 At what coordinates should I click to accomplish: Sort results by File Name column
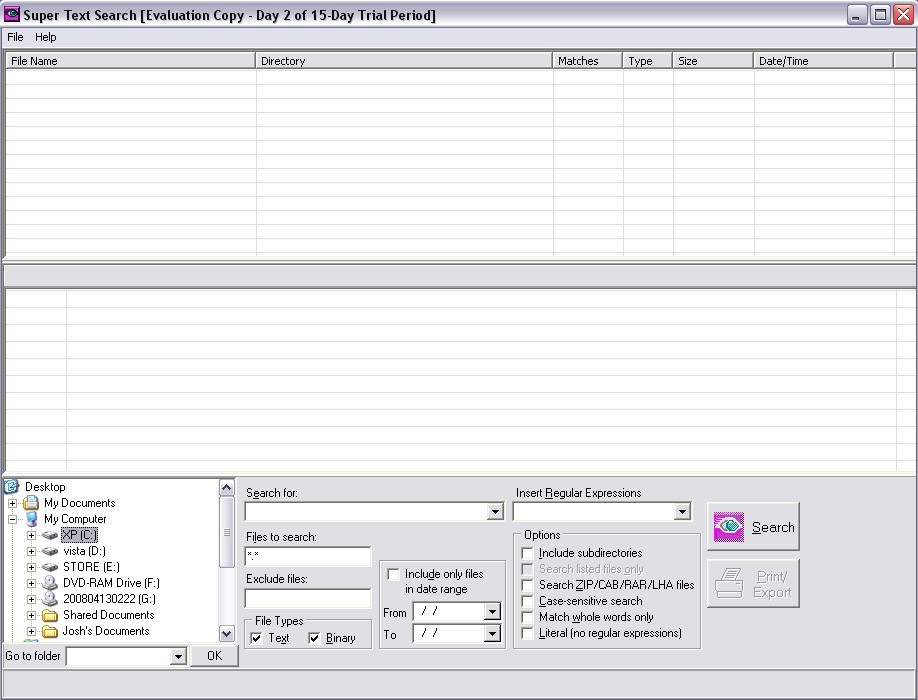tap(131, 61)
